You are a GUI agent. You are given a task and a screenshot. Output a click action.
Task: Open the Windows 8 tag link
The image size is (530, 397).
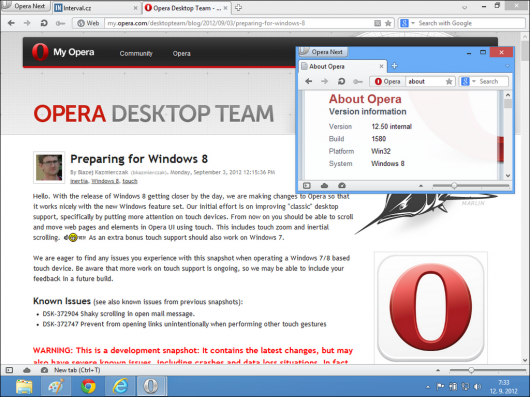click(105, 181)
